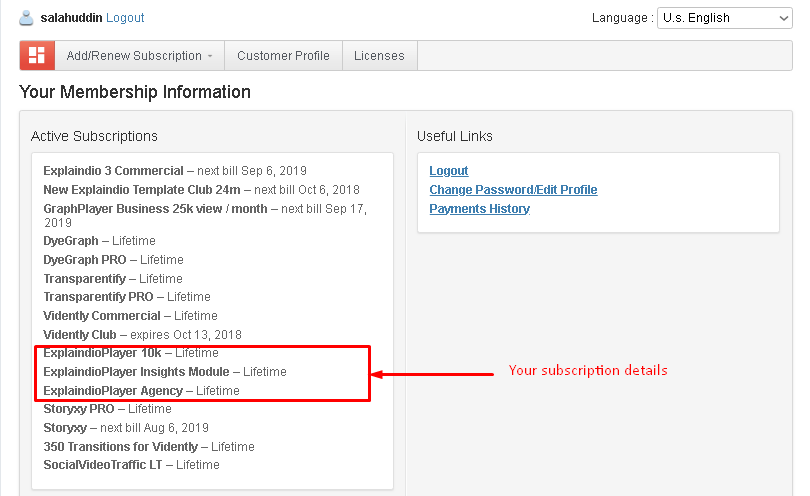The height and width of the screenshot is (496, 810).
Task: Open the Customer Profile tab
Action: click(283, 55)
